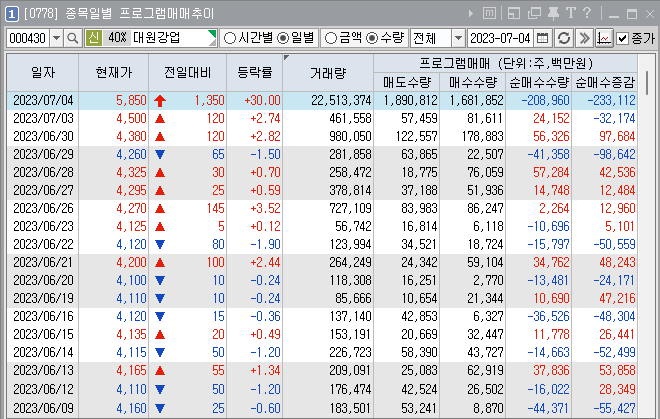The width and height of the screenshot is (660, 419).
Task: Click the 매도수량 column header
Action: tap(407, 82)
